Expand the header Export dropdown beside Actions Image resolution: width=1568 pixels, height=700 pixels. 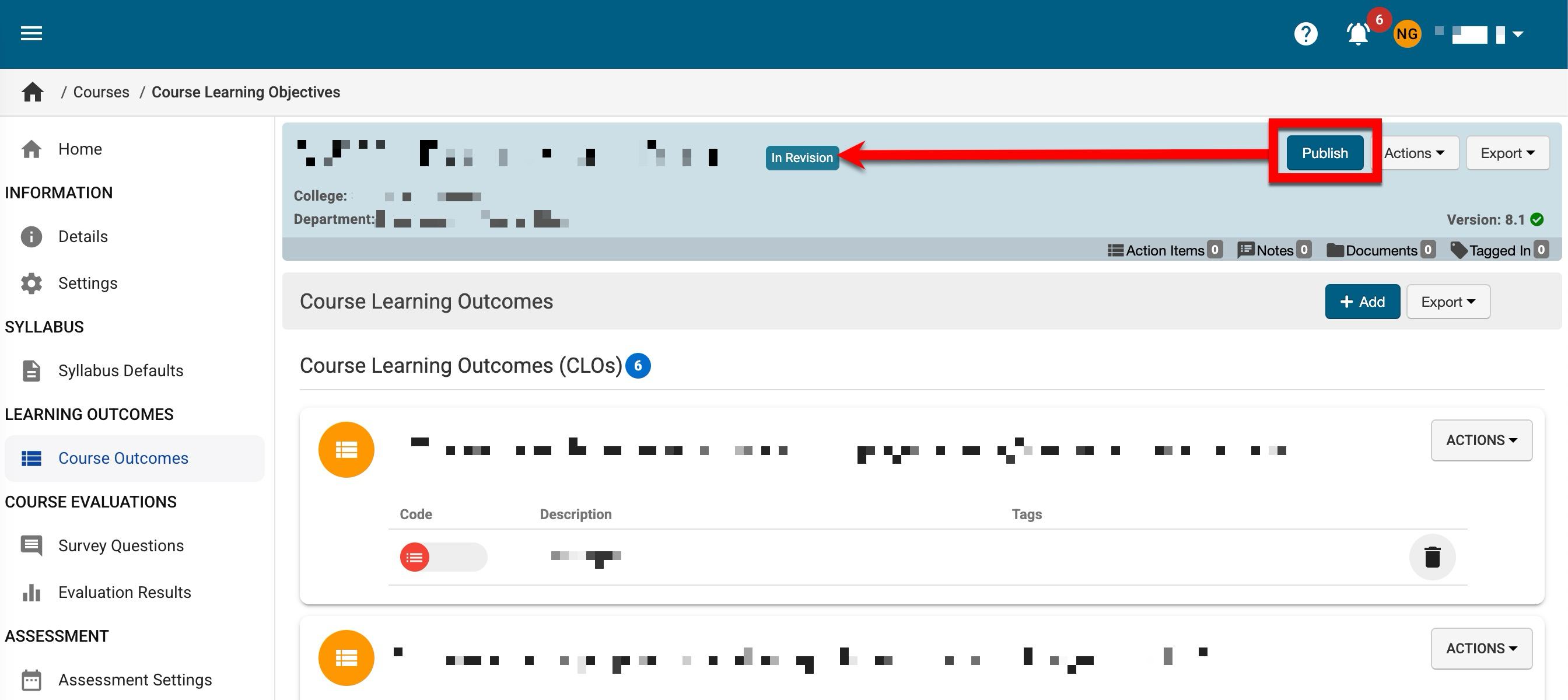coord(1507,153)
